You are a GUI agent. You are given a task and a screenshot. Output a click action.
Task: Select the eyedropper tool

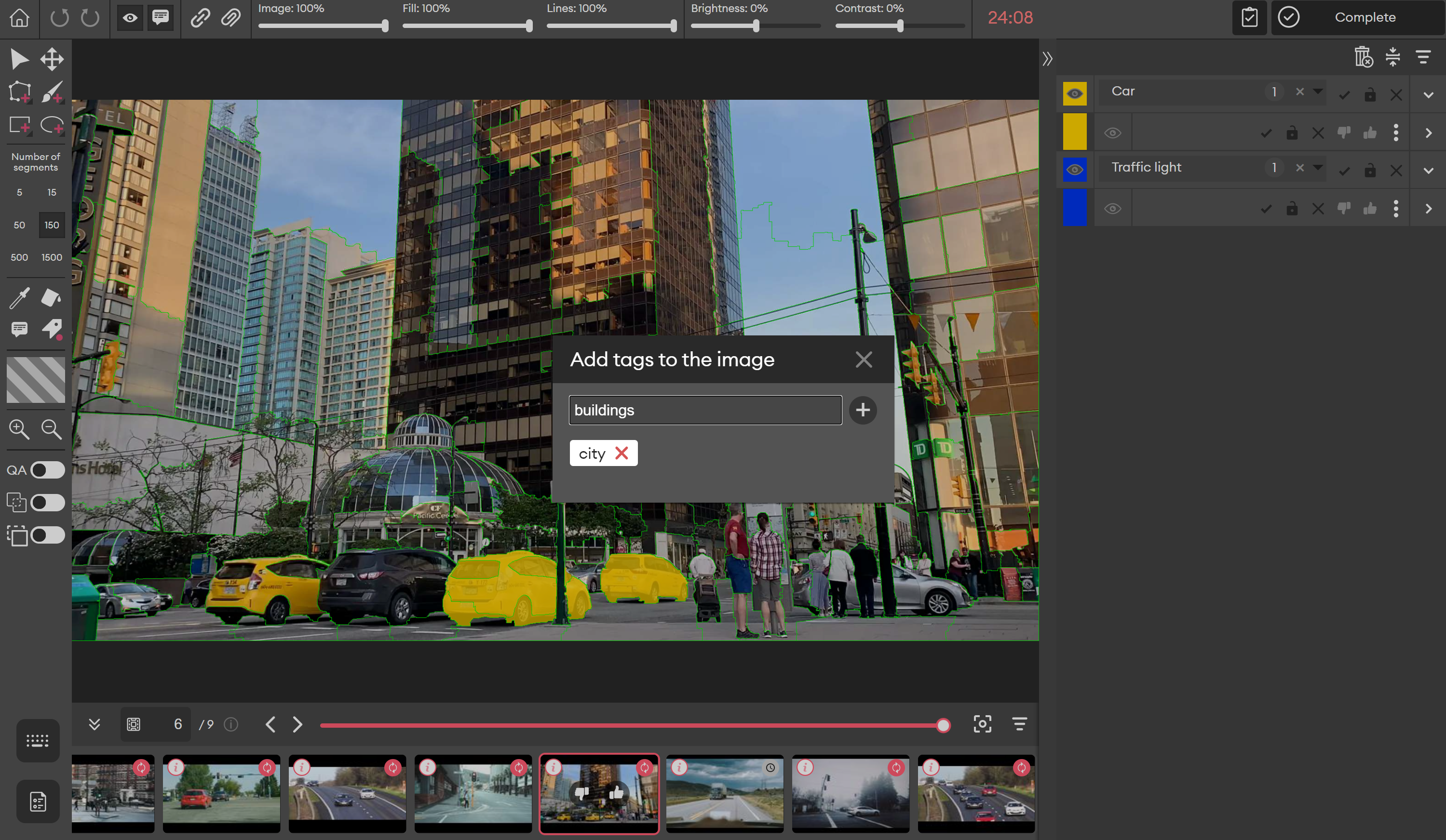click(x=19, y=297)
